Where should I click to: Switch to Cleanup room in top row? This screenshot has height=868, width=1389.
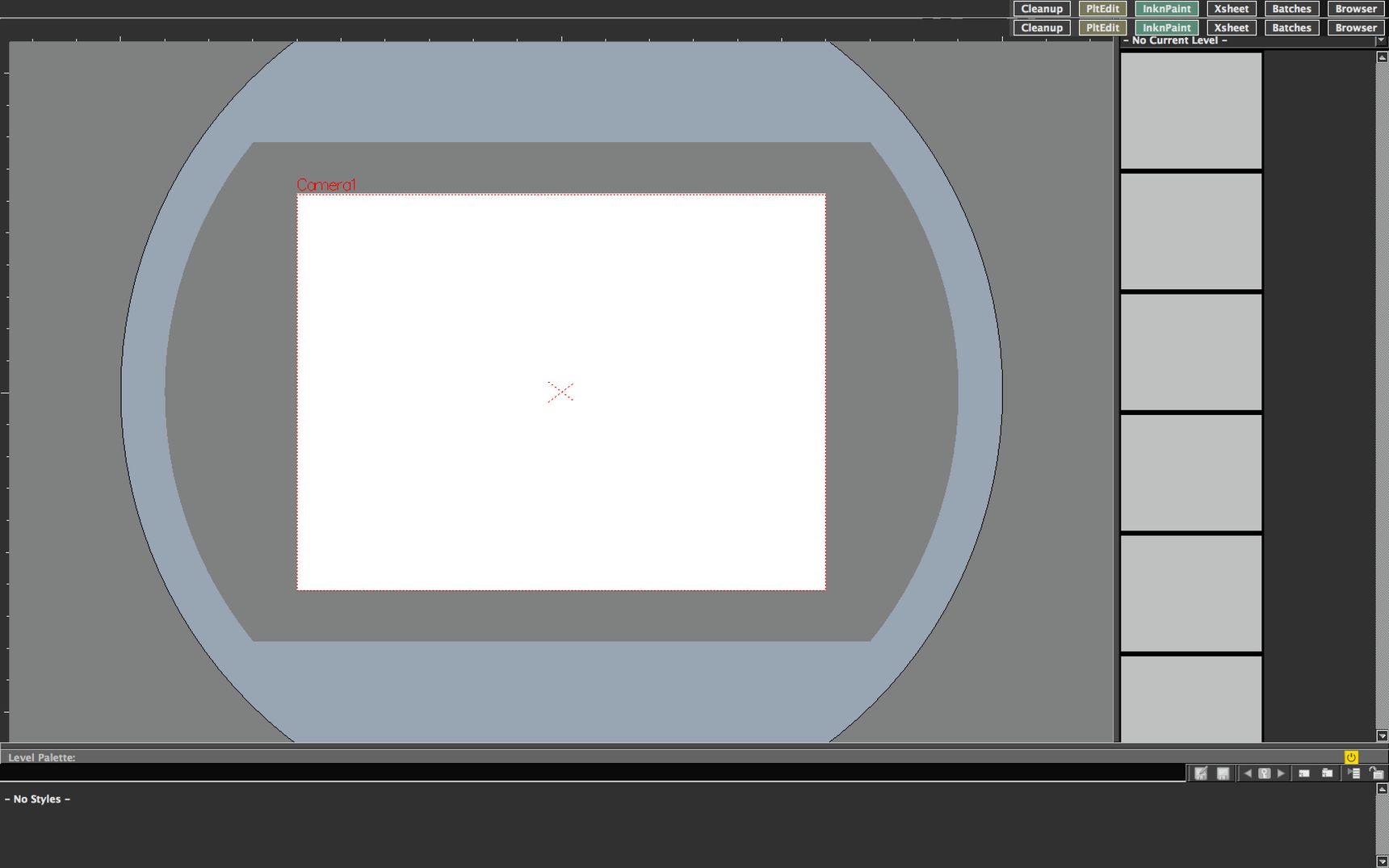tap(1042, 9)
